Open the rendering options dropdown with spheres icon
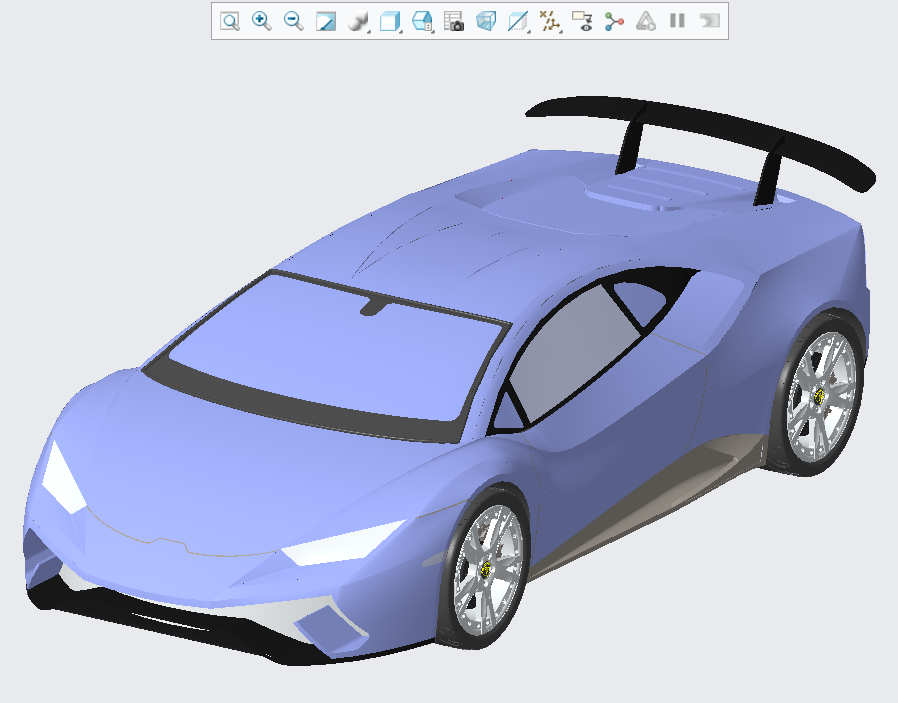Image resolution: width=898 pixels, height=703 pixels. (x=359, y=22)
